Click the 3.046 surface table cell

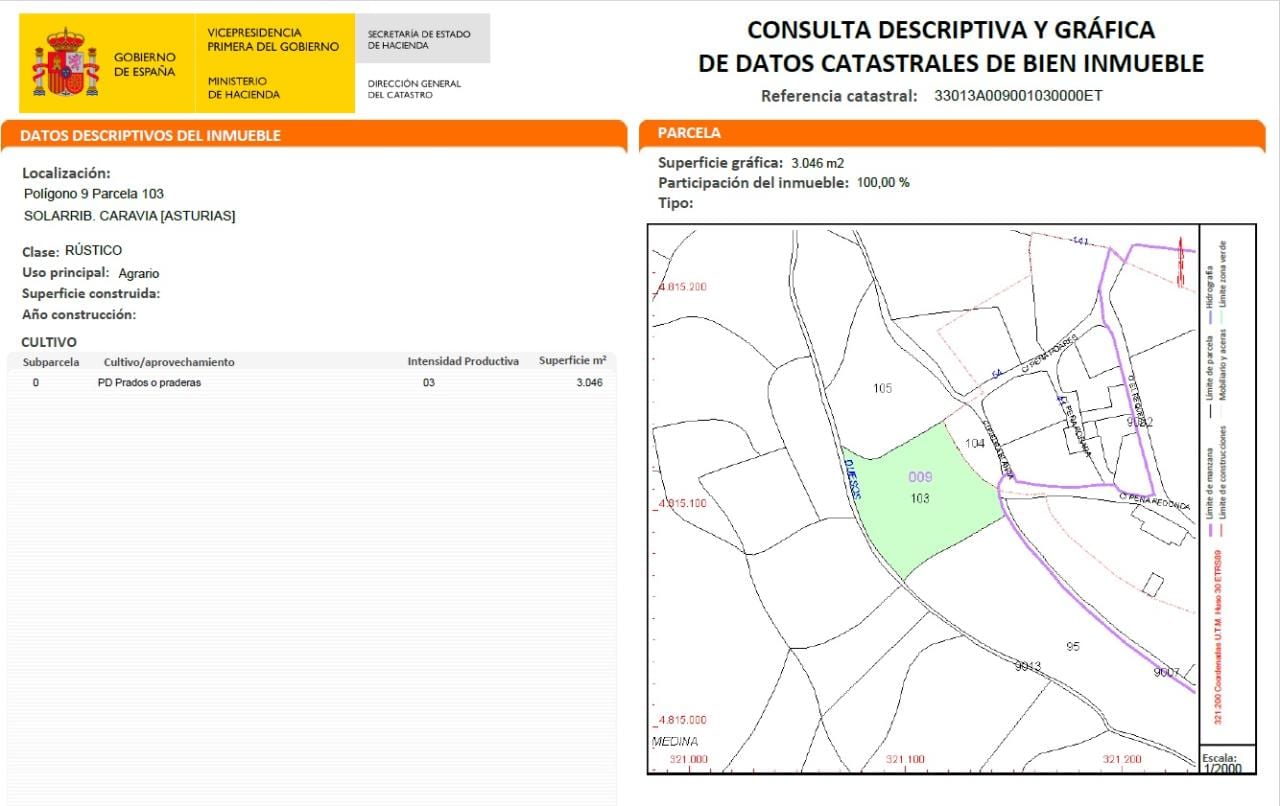click(x=590, y=383)
